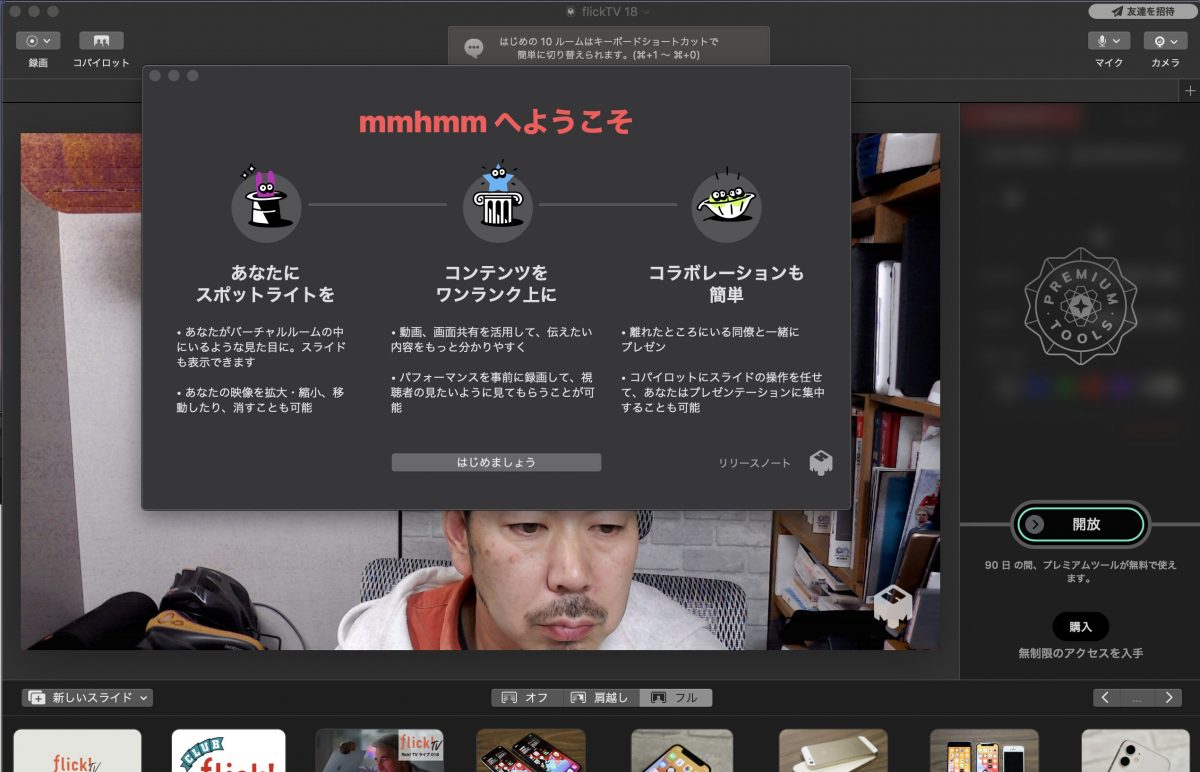Click 無制限のアクセスを入手 text
The image size is (1200, 772).
[x=1080, y=653]
